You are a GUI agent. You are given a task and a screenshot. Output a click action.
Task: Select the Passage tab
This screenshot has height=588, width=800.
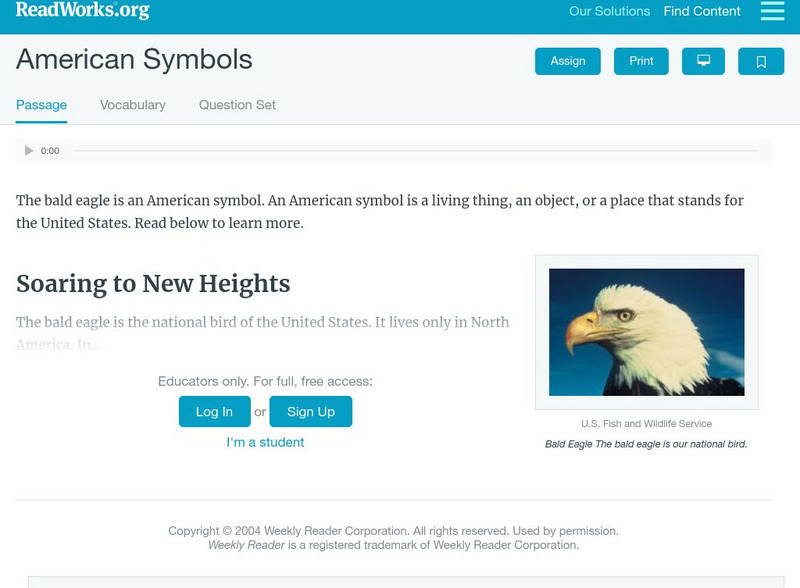(41, 105)
